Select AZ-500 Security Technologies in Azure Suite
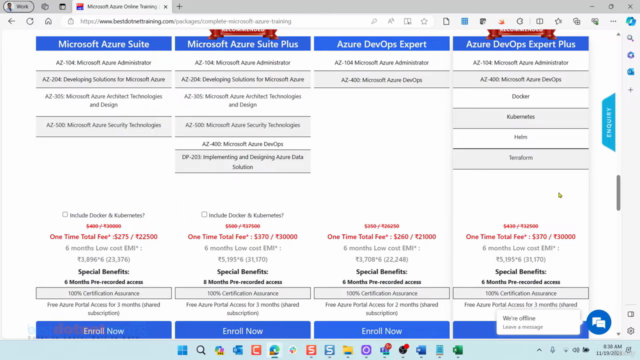Viewport: 640px width, 360px height. click(104, 125)
